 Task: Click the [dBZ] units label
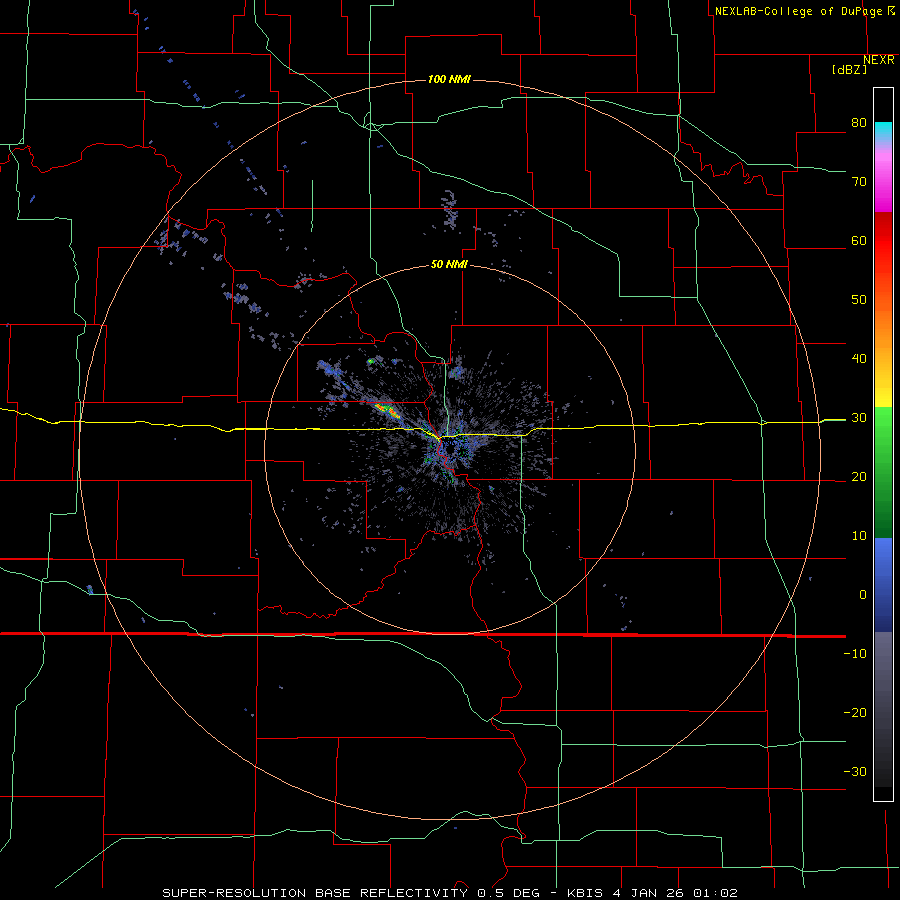pyautogui.click(x=849, y=70)
